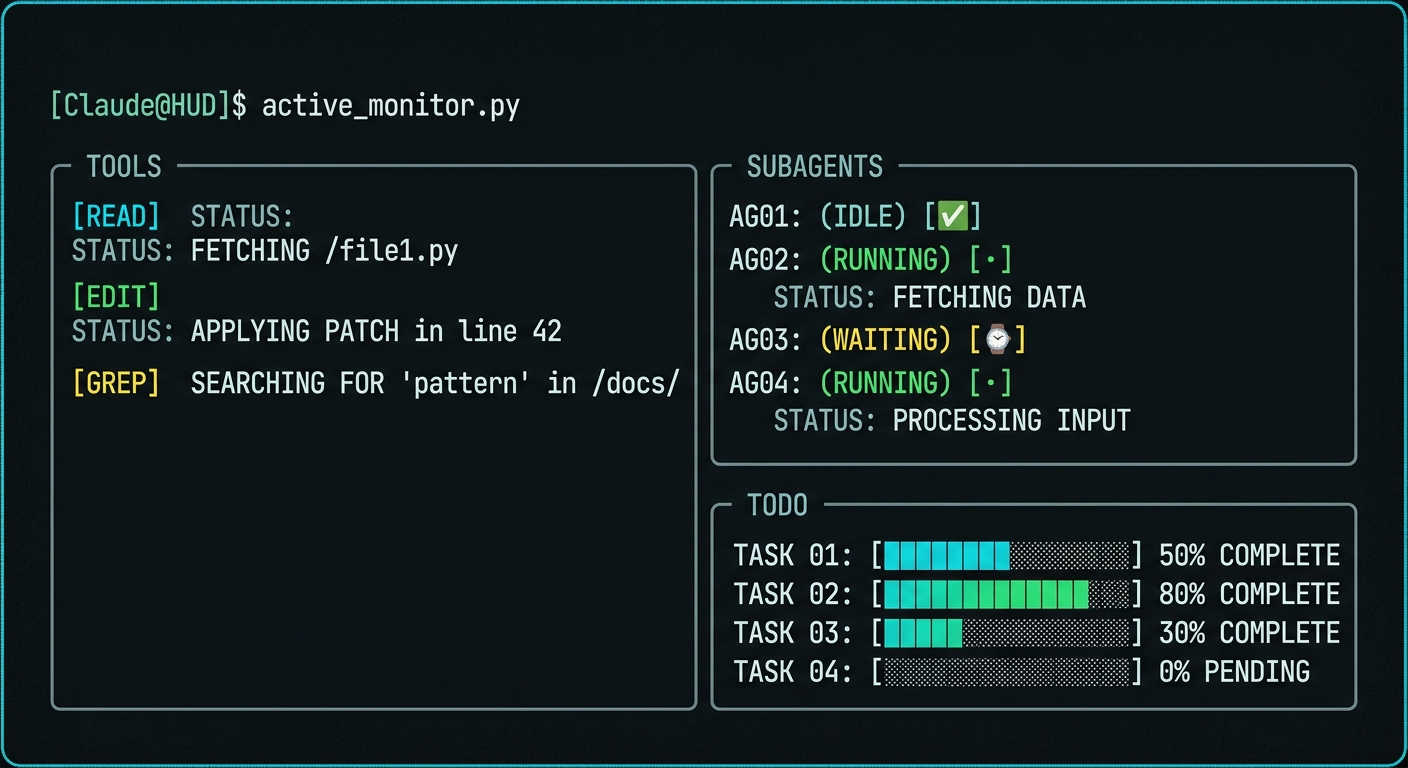Click the AG02 (RUNNING) status label
This screenshot has height=768, width=1408.
tap(885, 260)
